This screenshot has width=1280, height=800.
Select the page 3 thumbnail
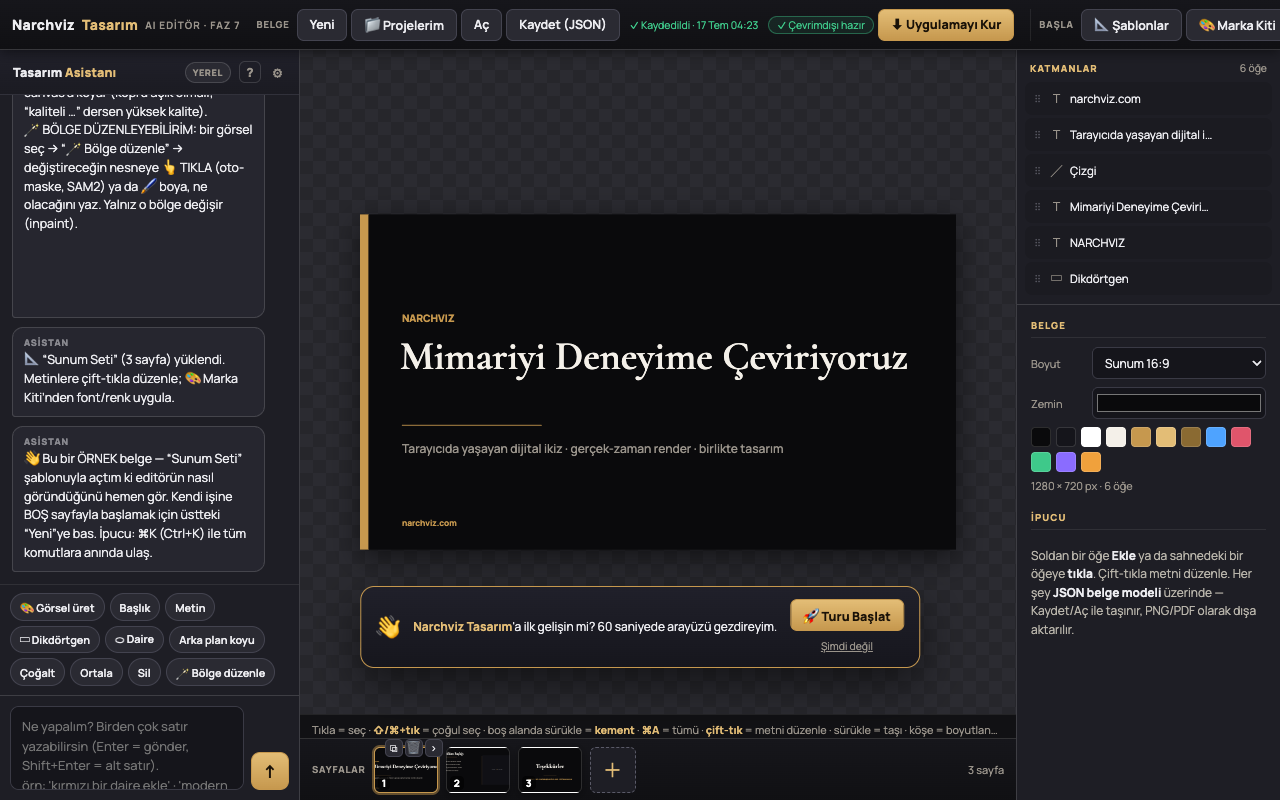tap(550, 770)
